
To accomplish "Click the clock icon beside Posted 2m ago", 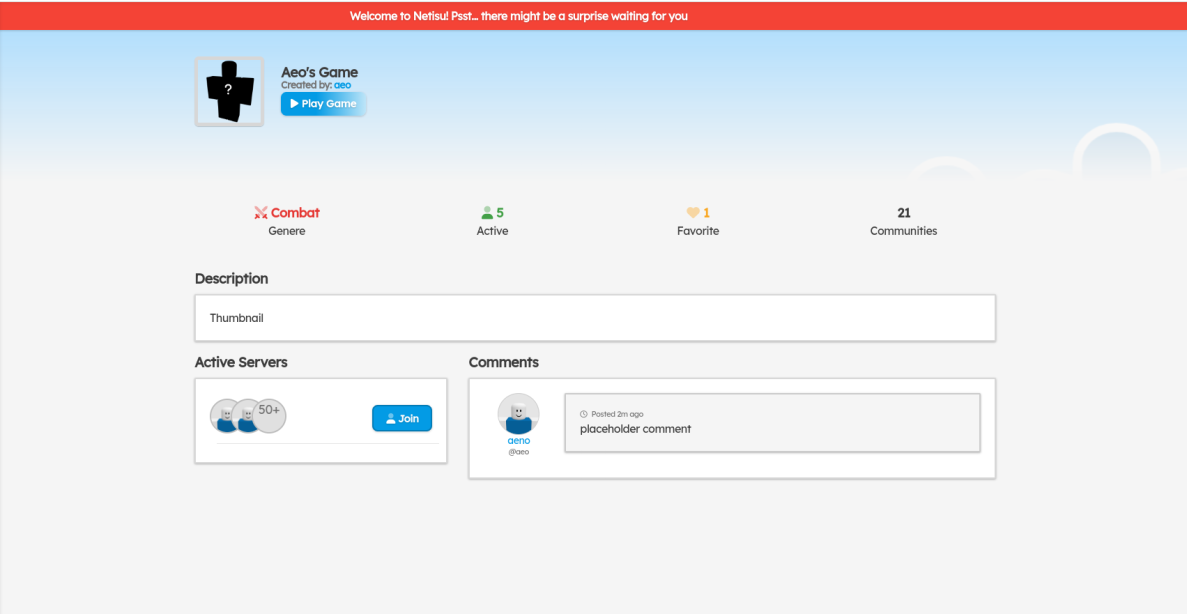I will [584, 414].
